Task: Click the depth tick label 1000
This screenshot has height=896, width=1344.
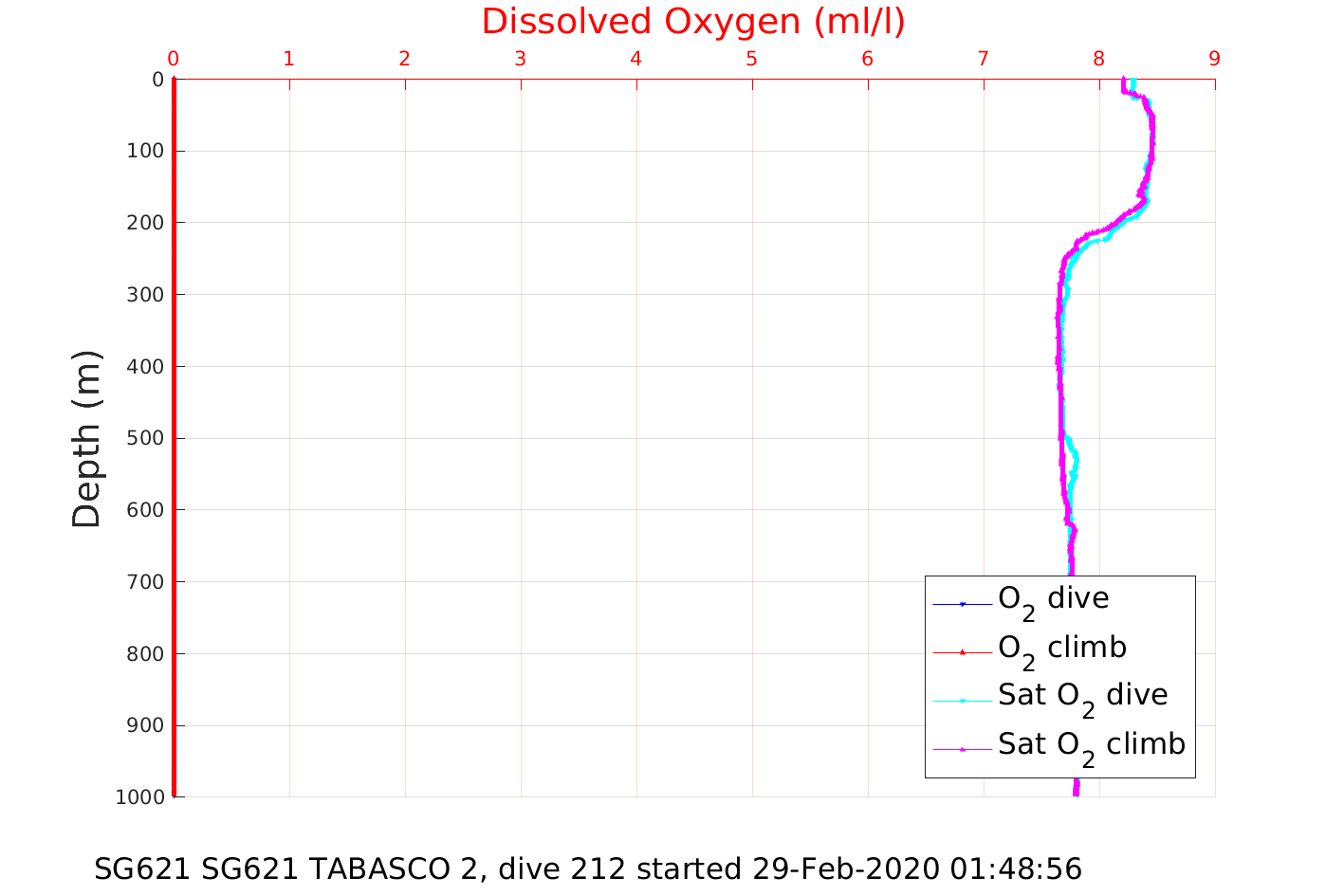Action: 139,797
